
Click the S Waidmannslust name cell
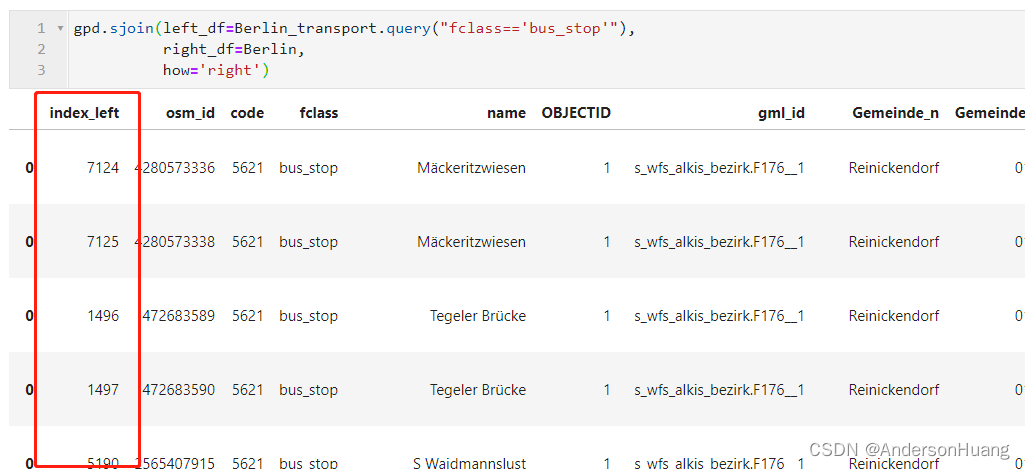(469, 462)
